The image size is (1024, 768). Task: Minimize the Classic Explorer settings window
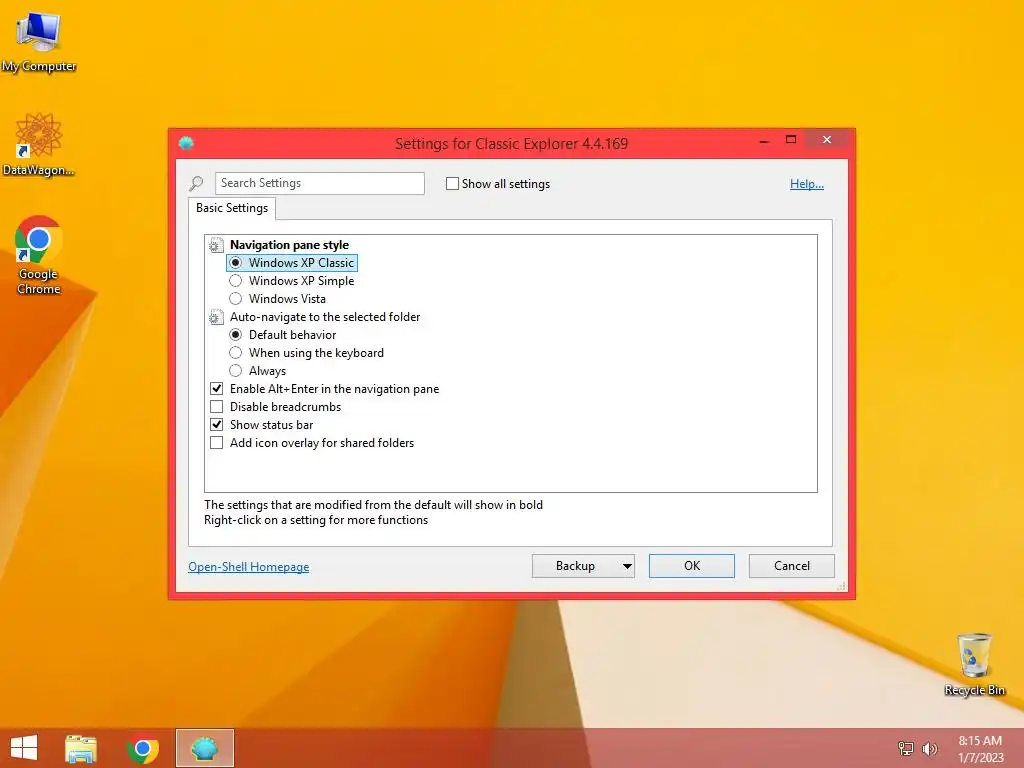[x=764, y=140]
